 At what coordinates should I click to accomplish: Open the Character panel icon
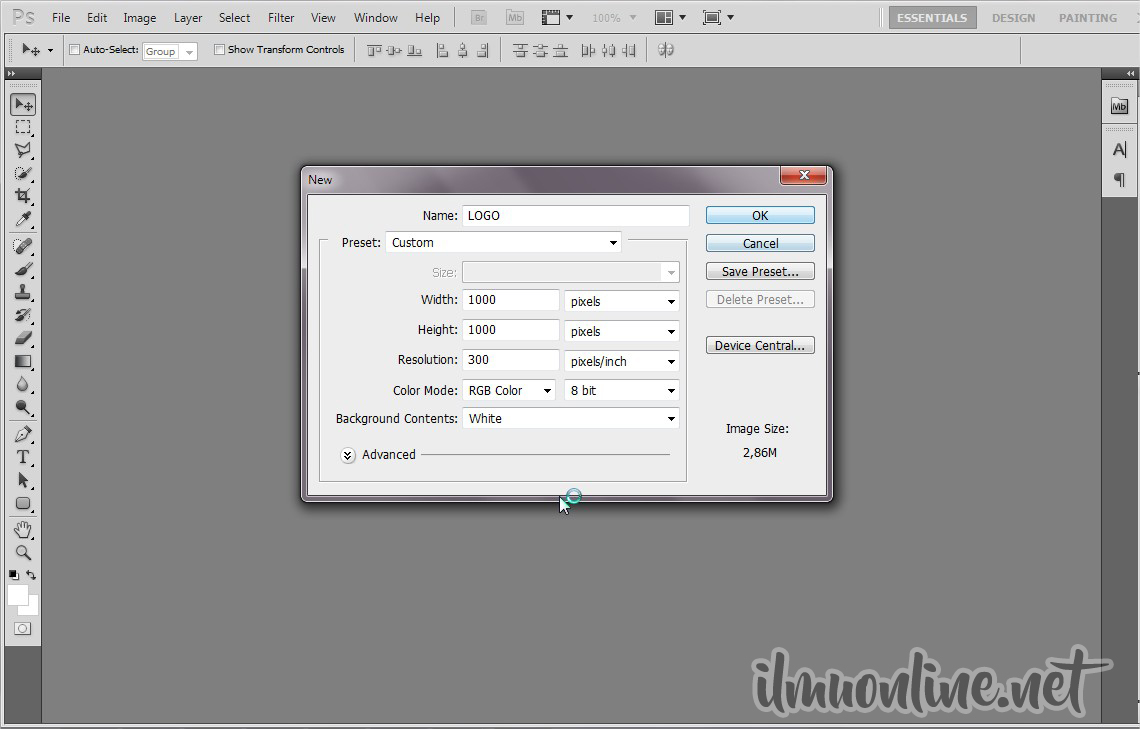(1119, 150)
